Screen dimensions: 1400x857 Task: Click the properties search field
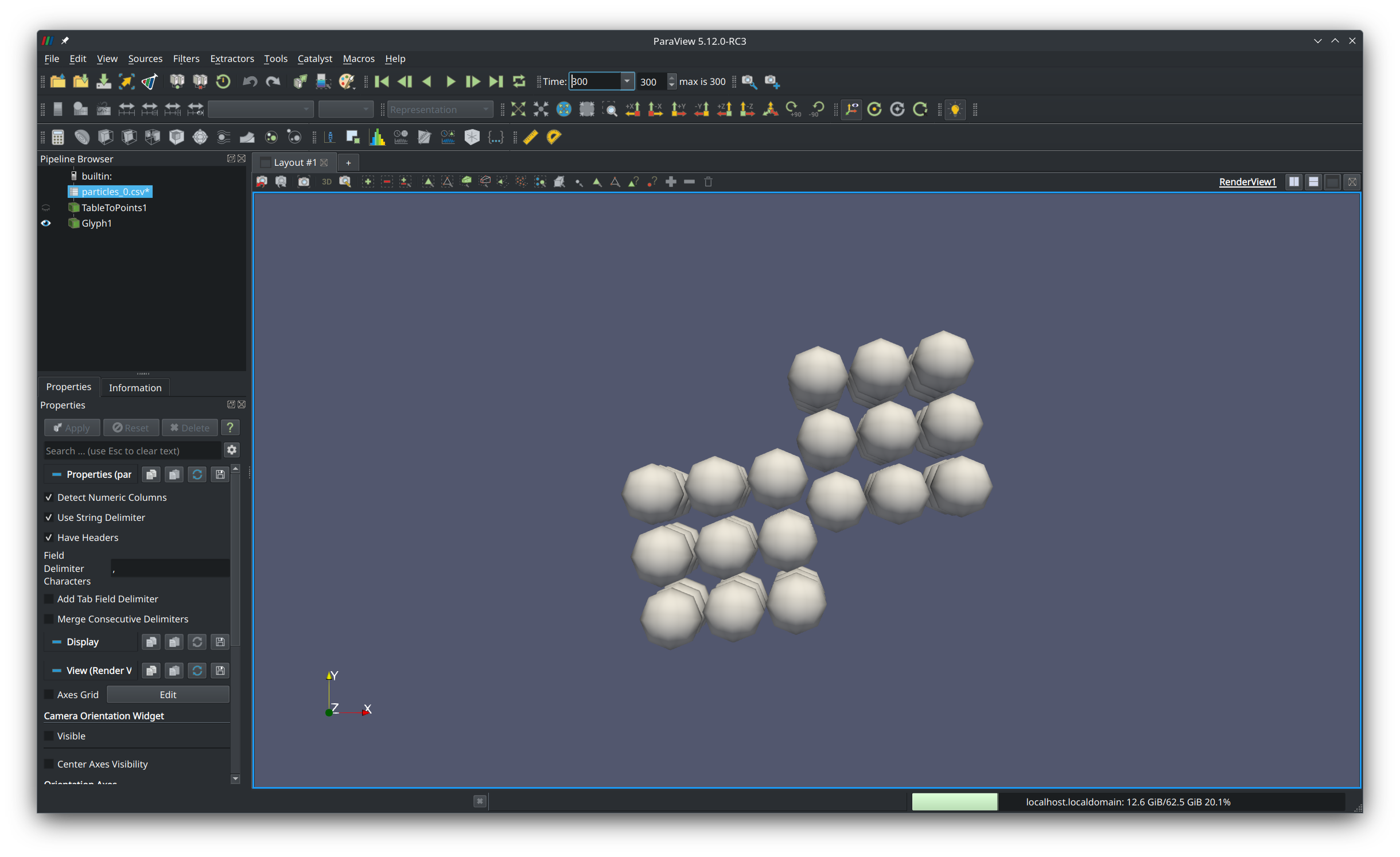pyautogui.click(x=132, y=451)
